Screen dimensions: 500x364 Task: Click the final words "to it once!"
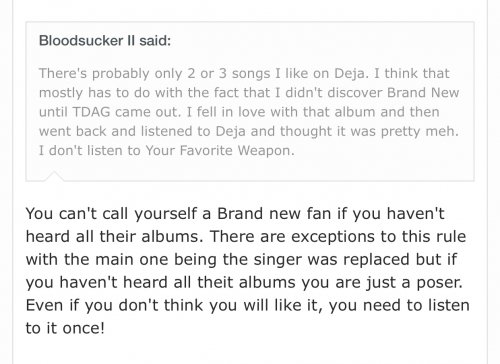pos(65,328)
